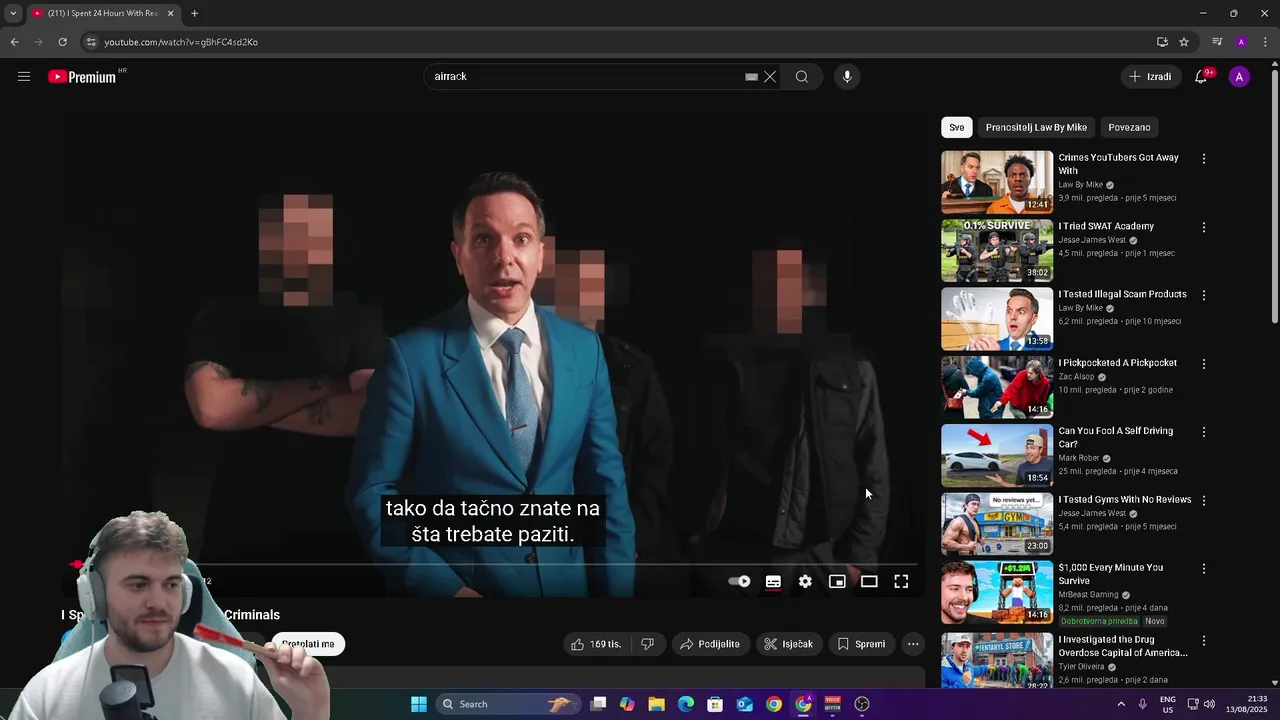The image size is (1280, 720).
Task: Switch to theater mode view
Action: [869, 581]
